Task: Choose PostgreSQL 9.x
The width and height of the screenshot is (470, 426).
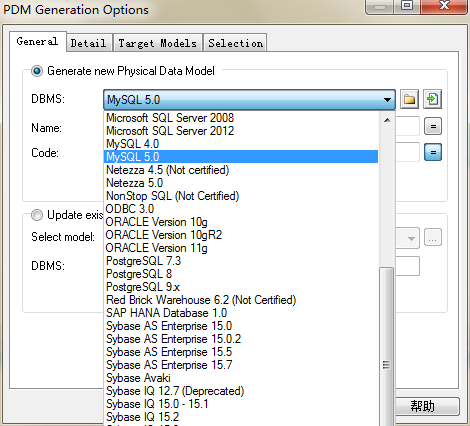Action: pos(241,287)
